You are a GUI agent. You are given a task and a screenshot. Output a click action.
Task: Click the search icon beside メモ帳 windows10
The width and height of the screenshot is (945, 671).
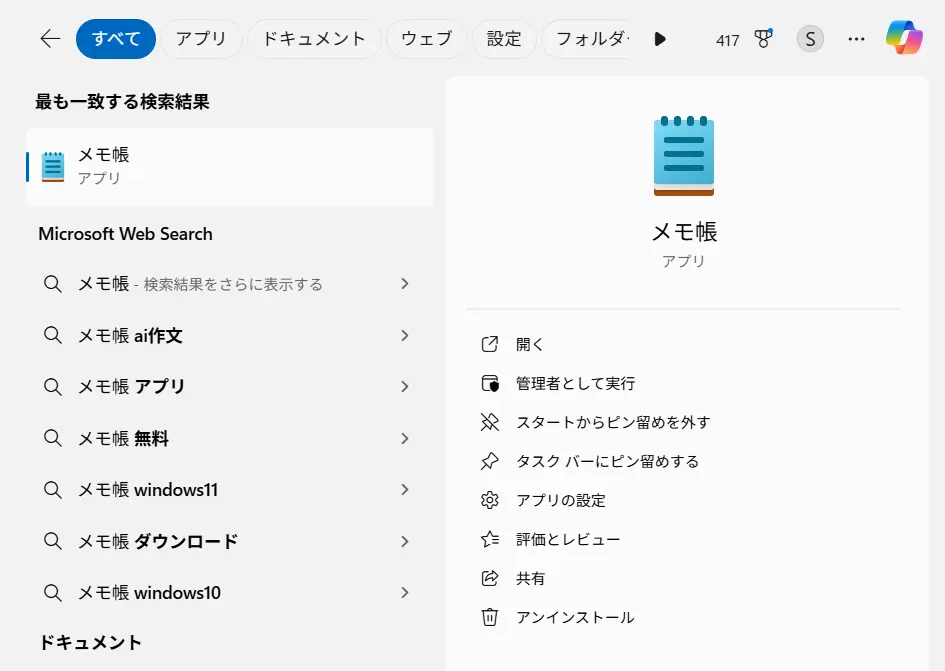coord(53,593)
